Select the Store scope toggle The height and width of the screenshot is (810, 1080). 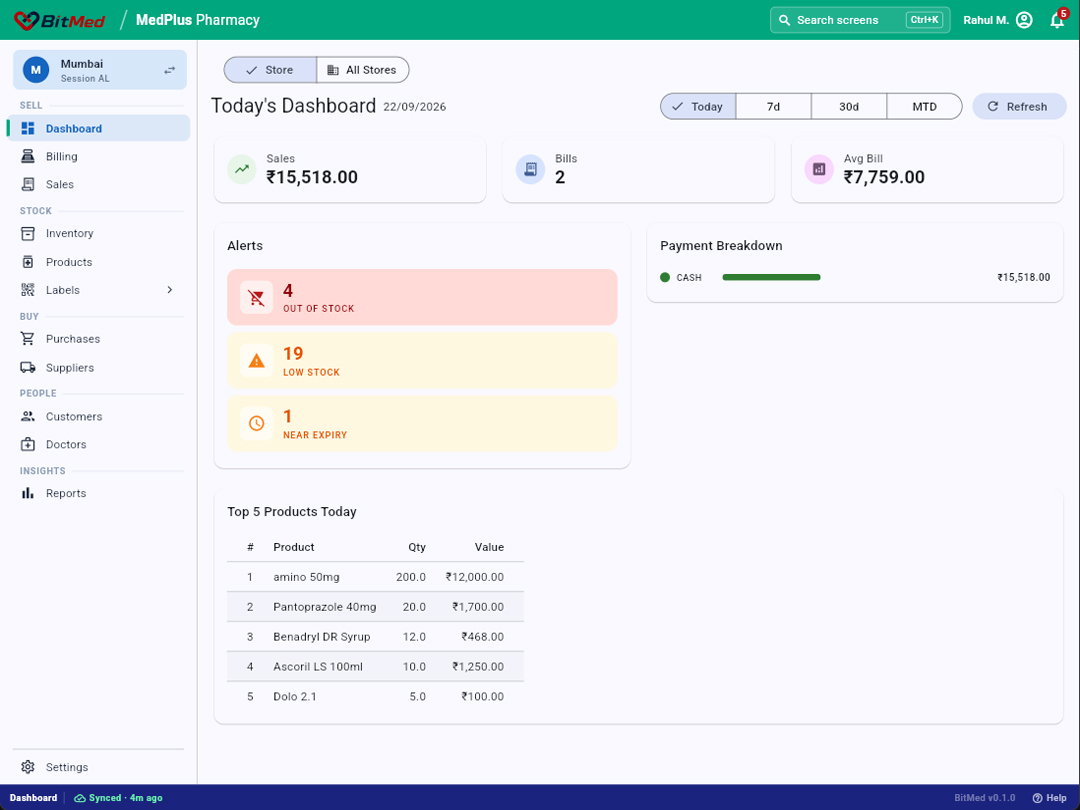click(270, 70)
